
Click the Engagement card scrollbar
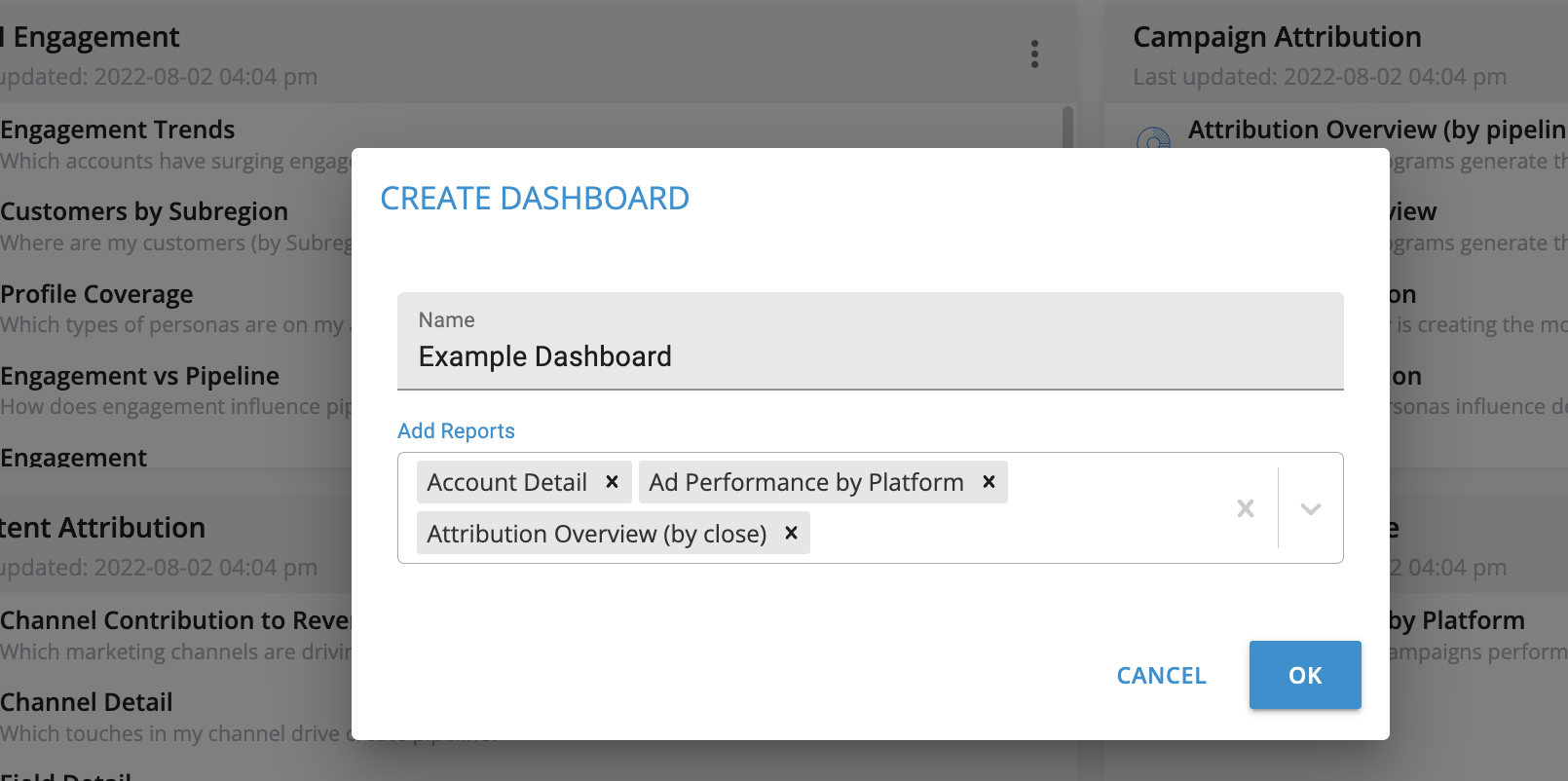(1067, 127)
